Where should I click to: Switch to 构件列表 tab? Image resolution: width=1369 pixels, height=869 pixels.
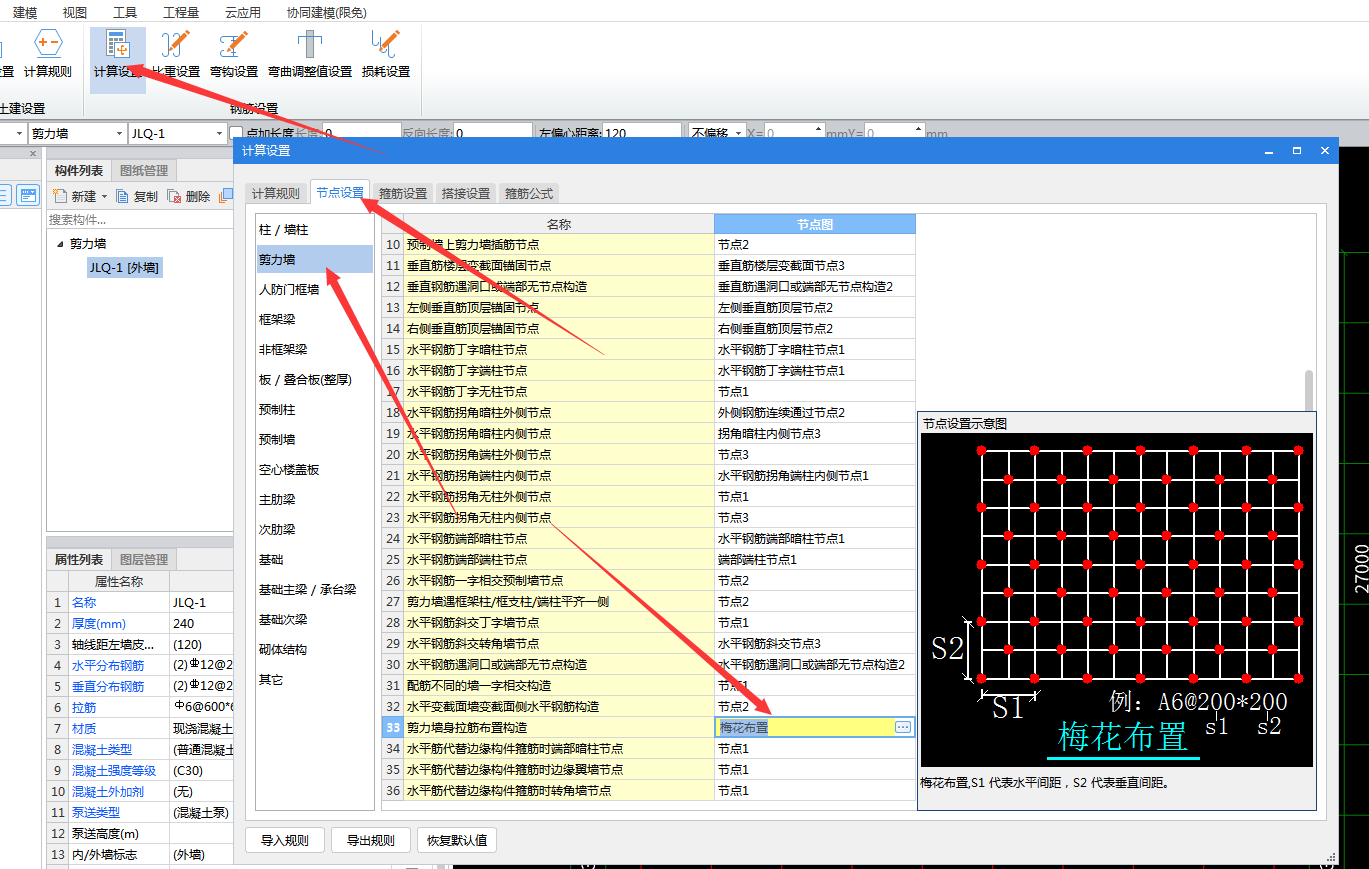pyautogui.click(x=79, y=170)
